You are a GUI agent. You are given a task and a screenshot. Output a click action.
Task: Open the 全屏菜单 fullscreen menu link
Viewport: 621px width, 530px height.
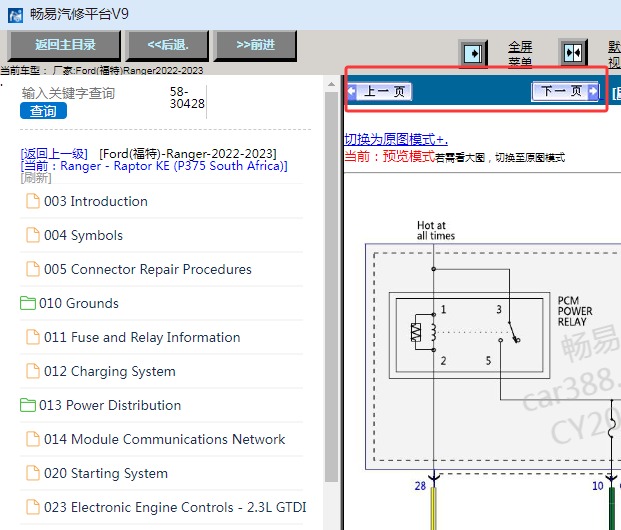click(x=520, y=53)
